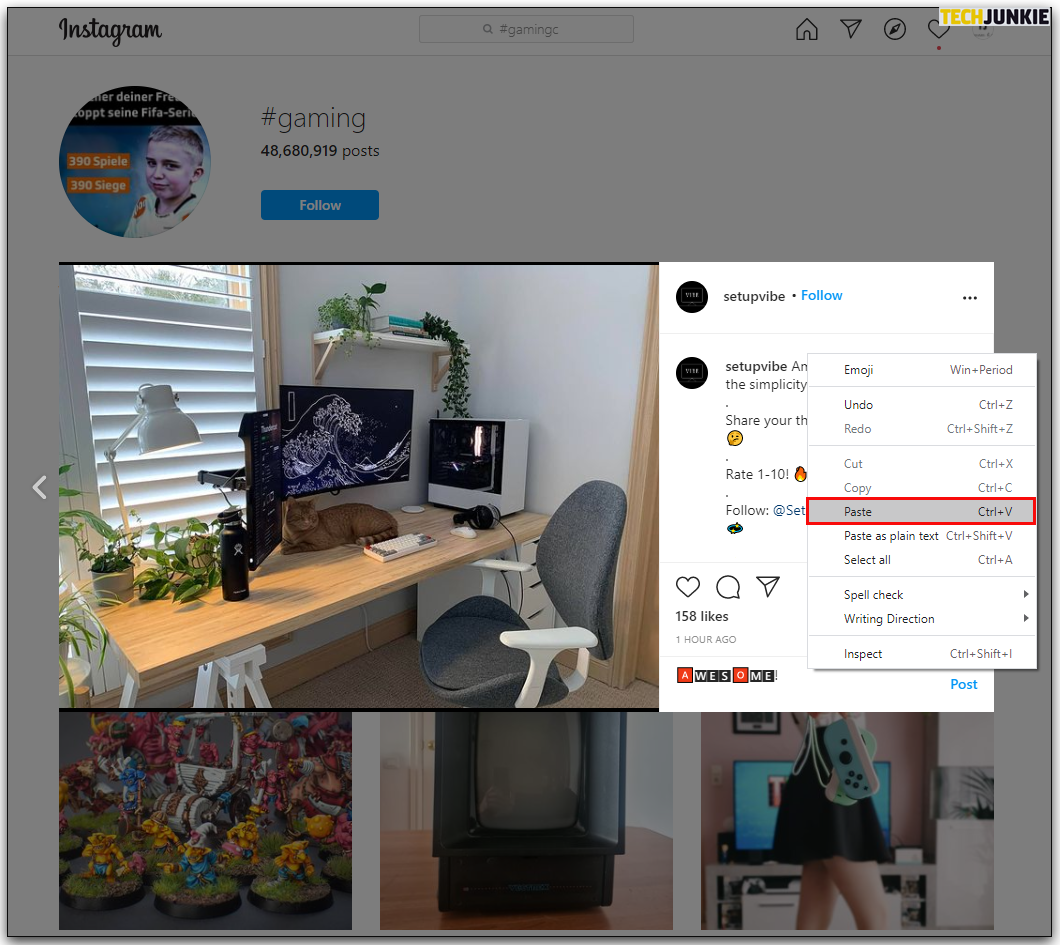1060x945 pixels.
Task: Open the comment bubble icon on post
Action: [x=728, y=587]
